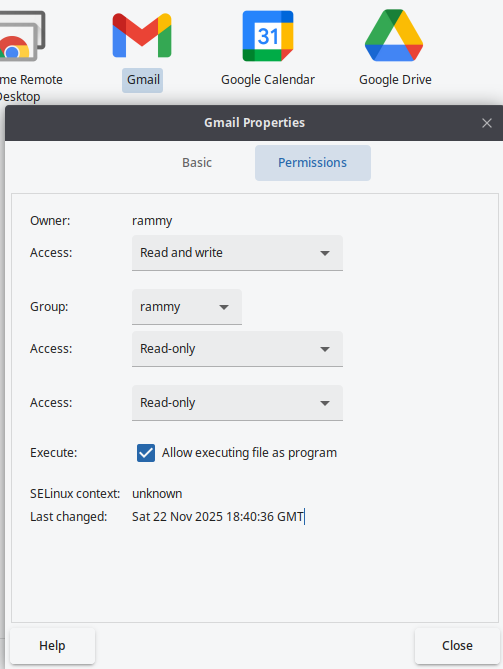This screenshot has height=669, width=503.
Task: Click the Execute: label
Action: [x=53, y=453]
